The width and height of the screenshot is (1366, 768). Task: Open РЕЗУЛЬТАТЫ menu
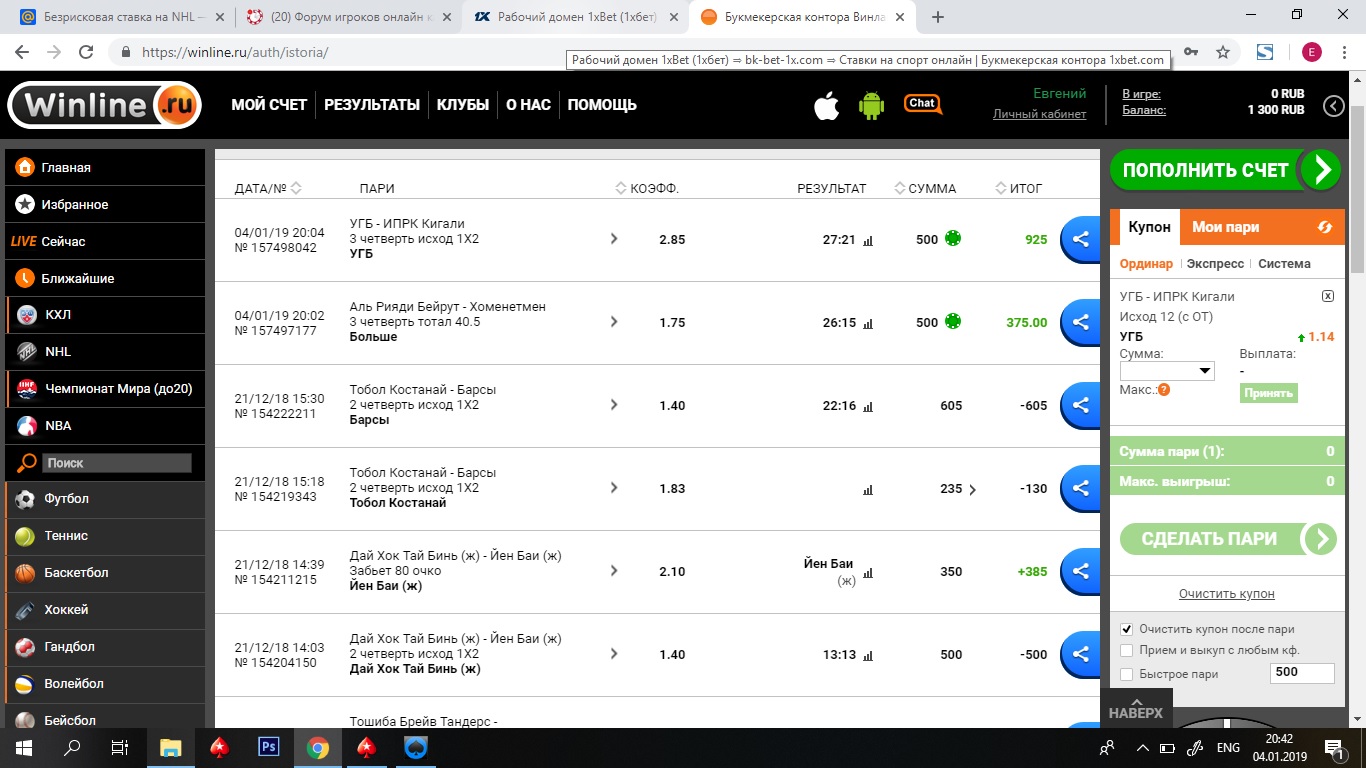coord(372,105)
